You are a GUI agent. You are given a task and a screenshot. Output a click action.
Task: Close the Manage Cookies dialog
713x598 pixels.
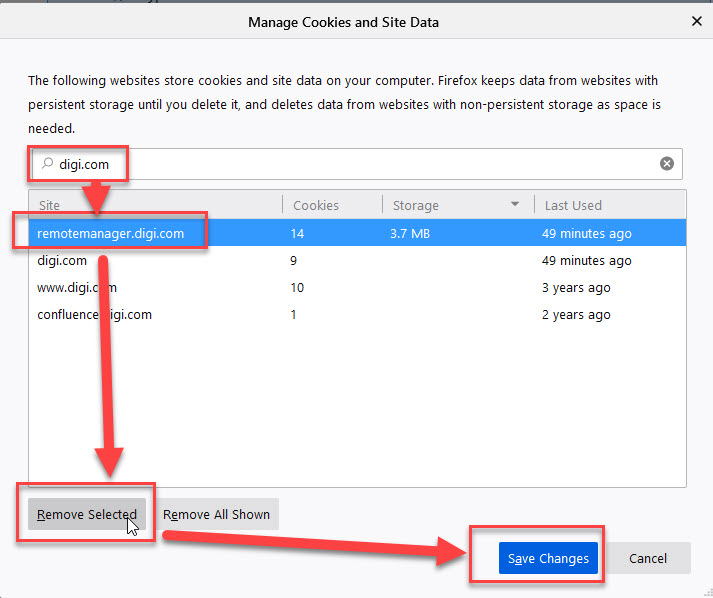click(x=696, y=21)
